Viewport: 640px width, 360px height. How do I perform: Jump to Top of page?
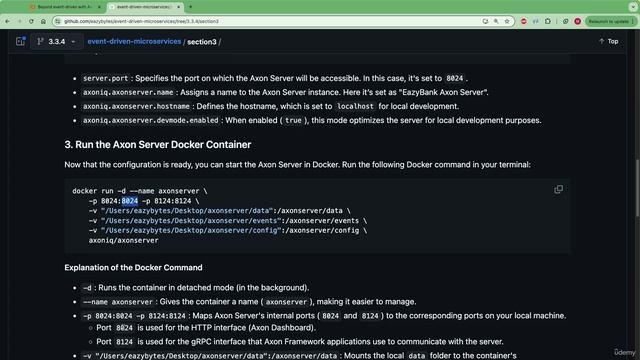608,41
